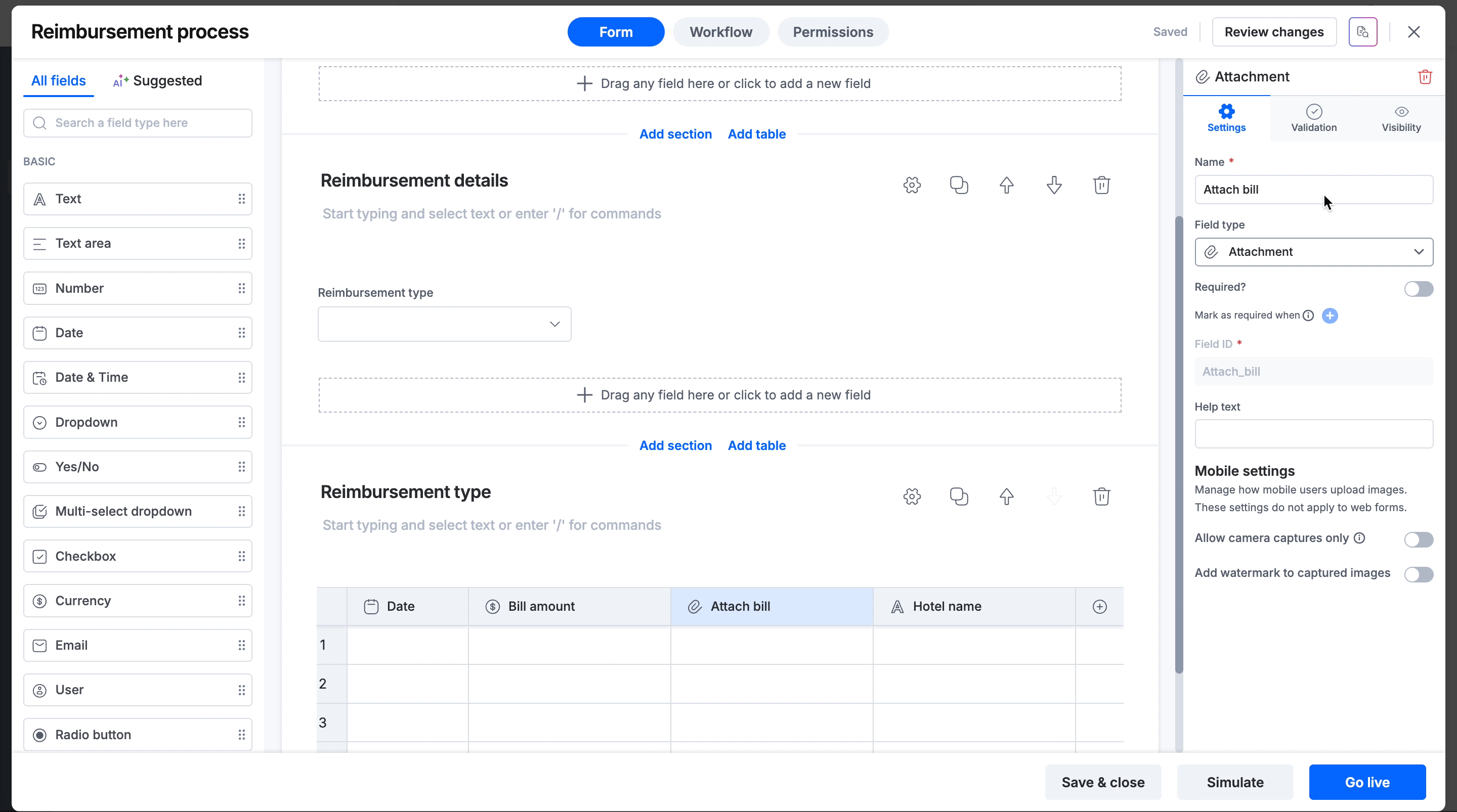
Task: Toggle the Required? switch
Action: tap(1418, 289)
